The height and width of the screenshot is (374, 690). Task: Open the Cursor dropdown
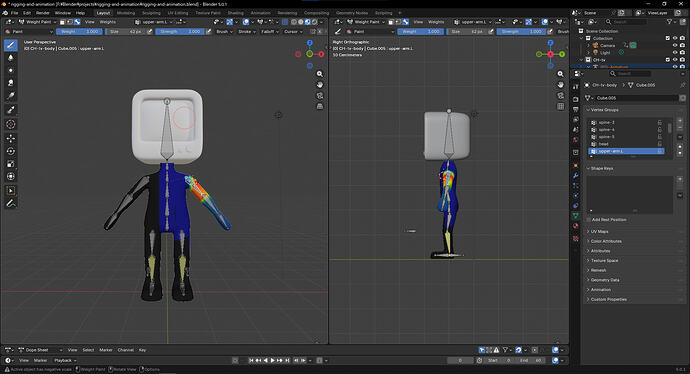(x=293, y=32)
